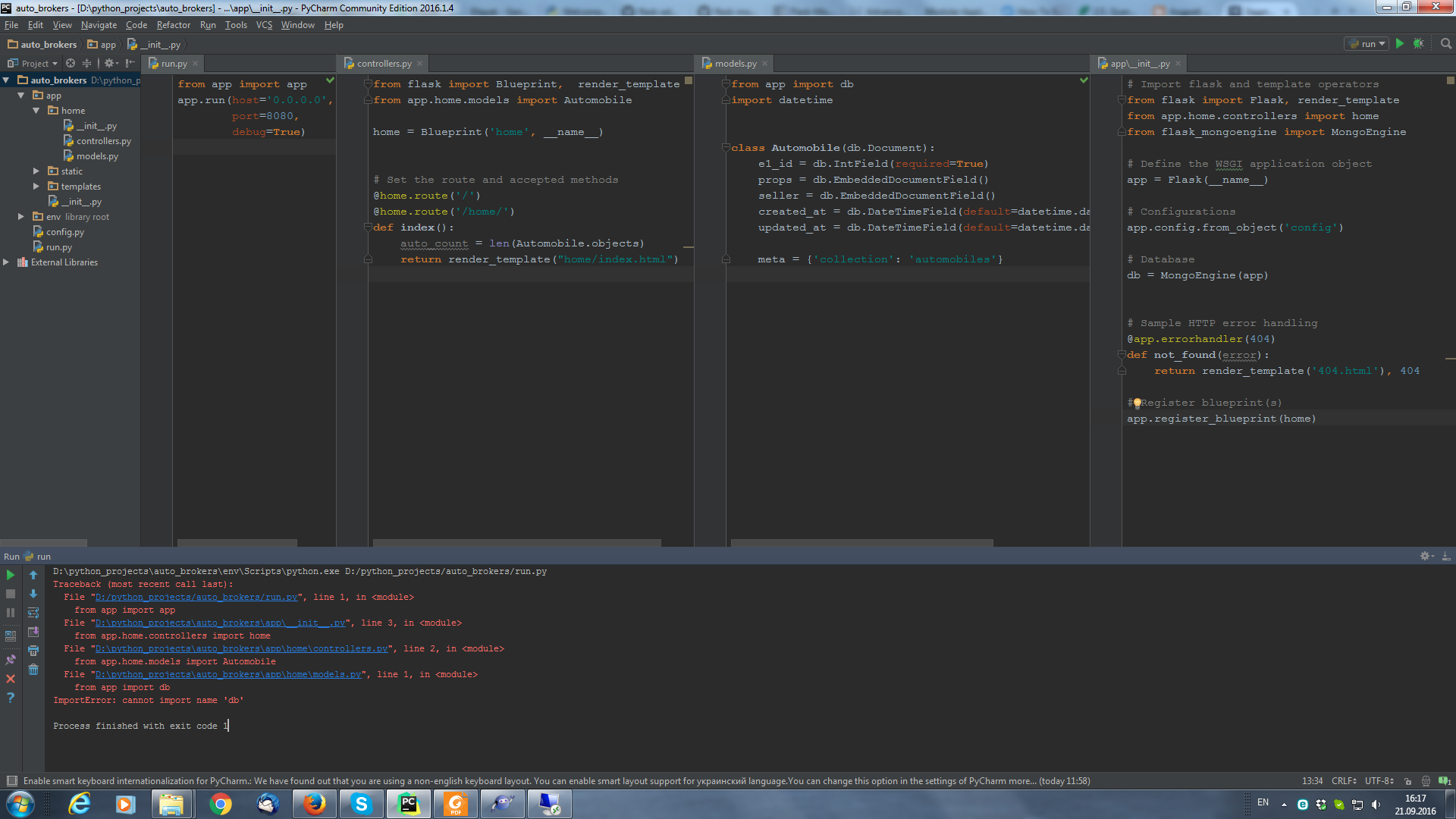Click horizontal scrollbar under models.py editor
The image size is (1456, 819).
click(861, 543)
